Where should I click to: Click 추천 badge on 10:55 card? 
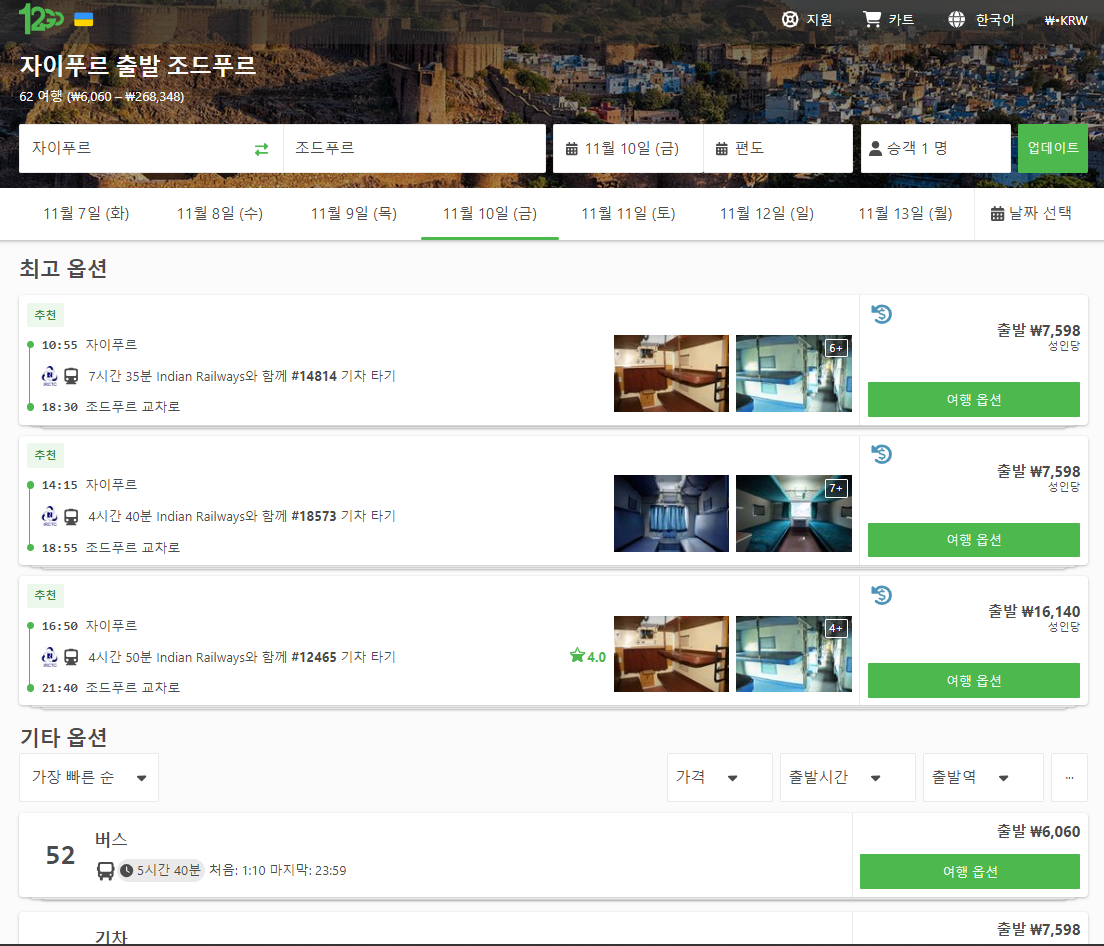tap(45, 315)
